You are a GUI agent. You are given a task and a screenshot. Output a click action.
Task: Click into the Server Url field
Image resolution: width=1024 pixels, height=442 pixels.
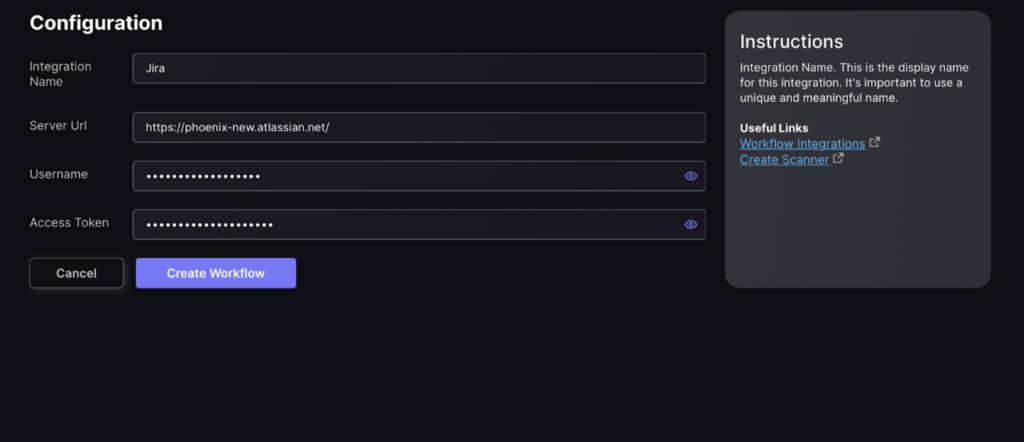coord(419,127)
